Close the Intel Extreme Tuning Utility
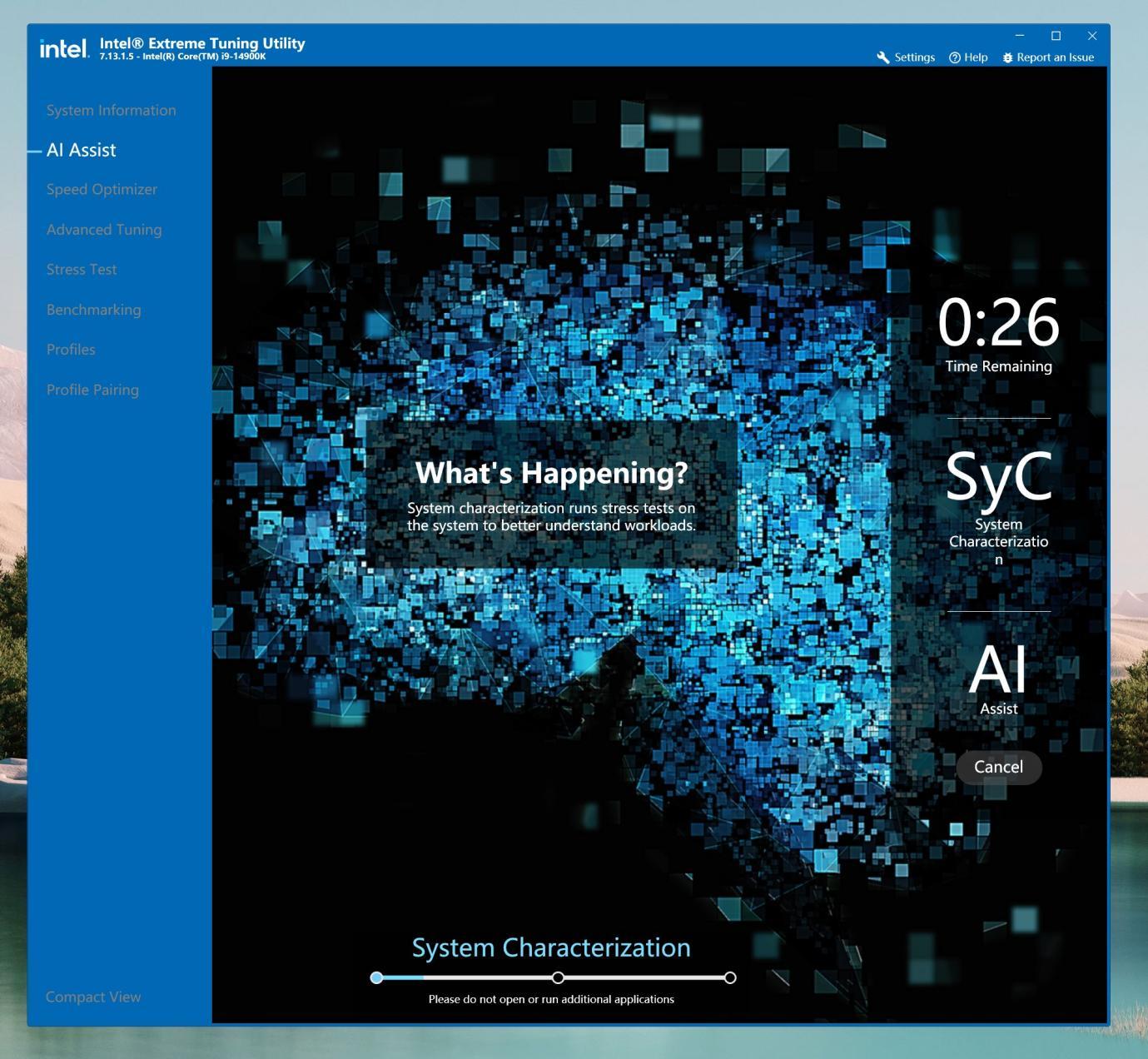Image resolution: width=1148 pixels, height=1059 pixels. tap(1092, 36)
